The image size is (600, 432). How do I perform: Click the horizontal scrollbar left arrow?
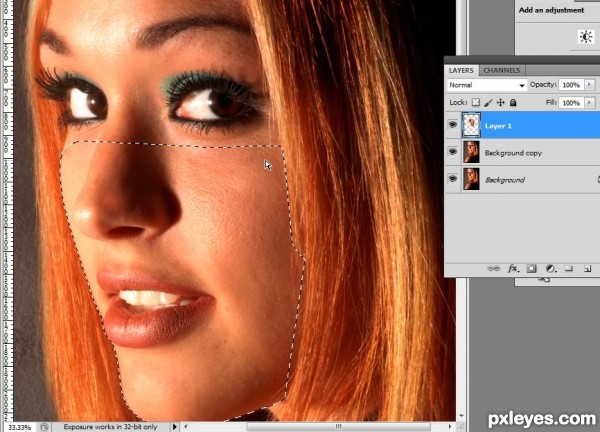[186, 427]
